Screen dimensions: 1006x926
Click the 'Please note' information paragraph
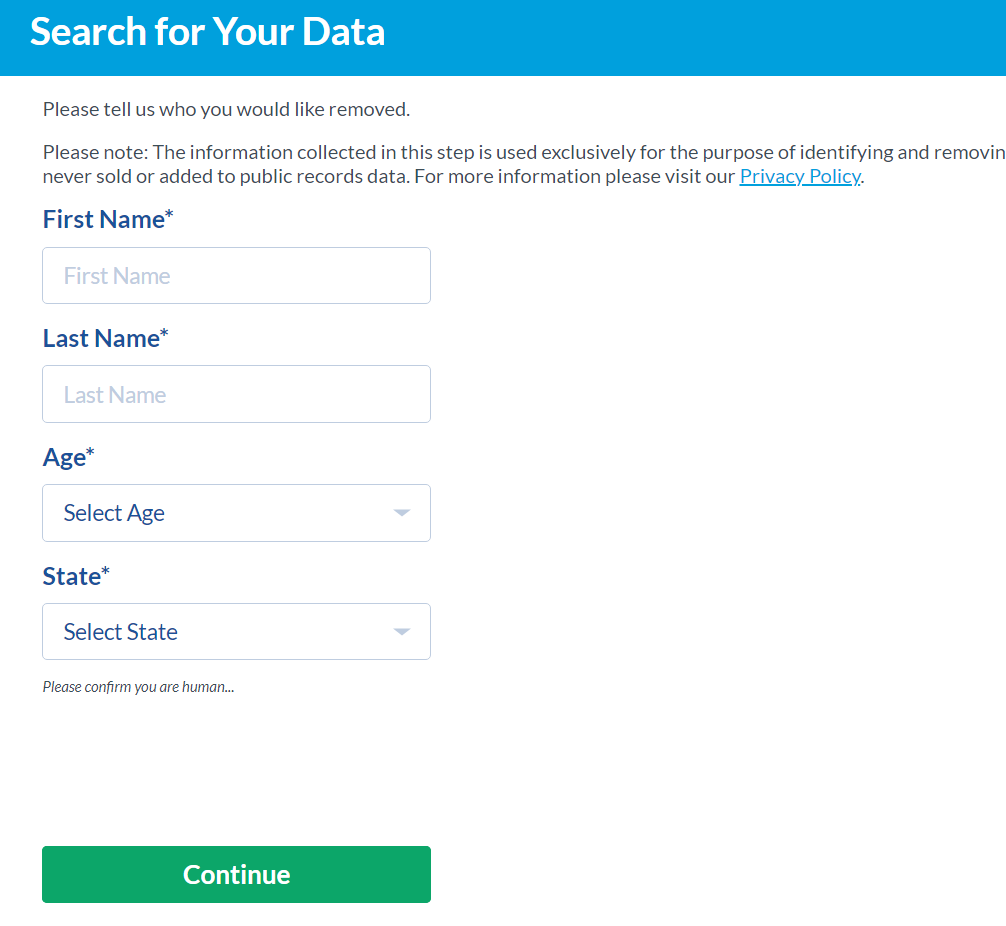[524, 164]
